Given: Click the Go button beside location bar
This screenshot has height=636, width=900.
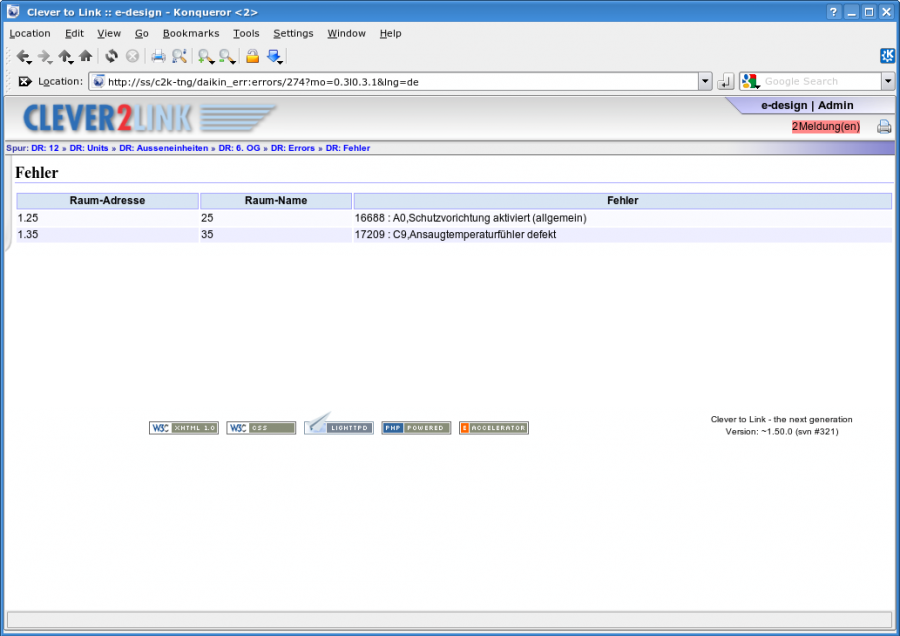Looking at the screenshot, I should (726, 82).
